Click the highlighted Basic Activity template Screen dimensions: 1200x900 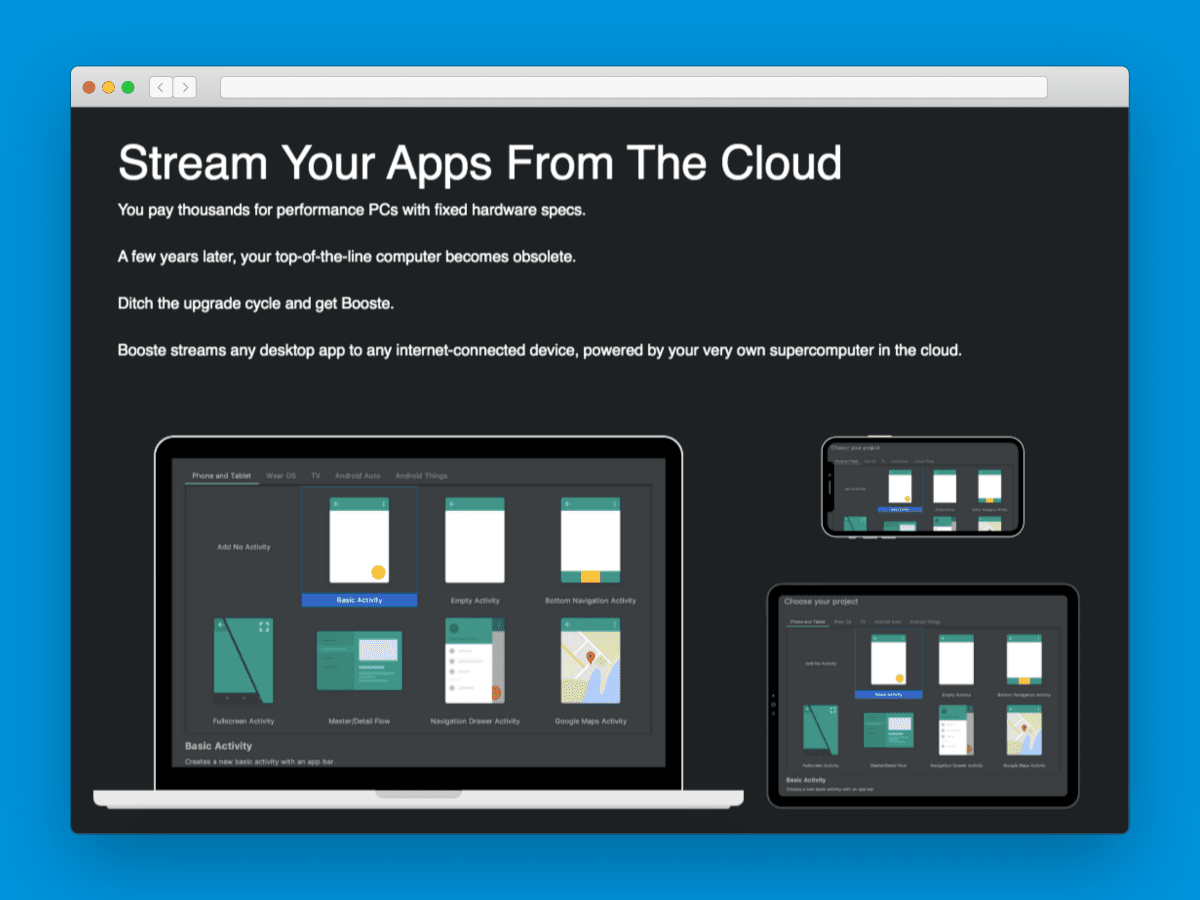(x=359, y=600)
